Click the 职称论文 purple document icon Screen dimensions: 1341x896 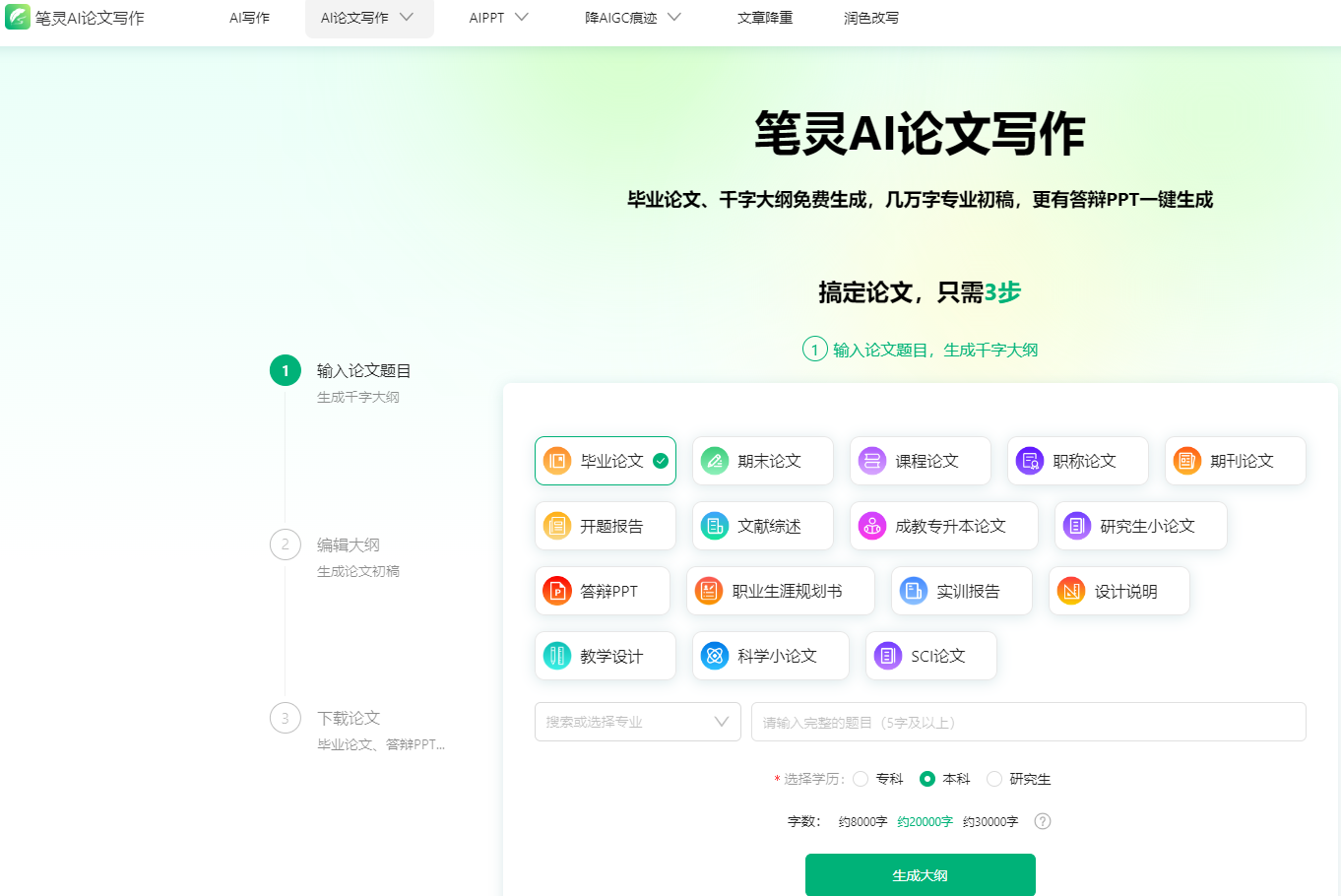(x=1030, y=461)
